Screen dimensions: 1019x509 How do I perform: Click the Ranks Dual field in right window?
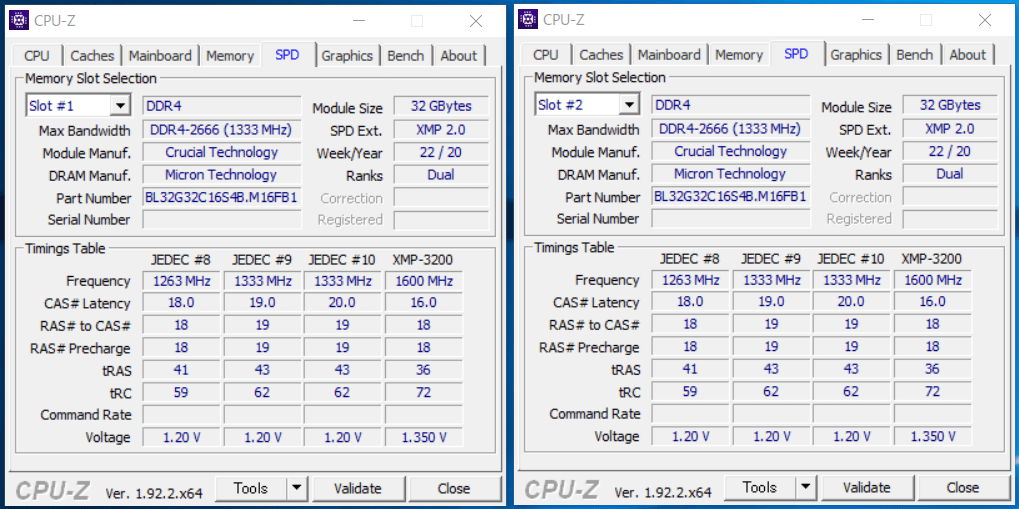[950, 174]
